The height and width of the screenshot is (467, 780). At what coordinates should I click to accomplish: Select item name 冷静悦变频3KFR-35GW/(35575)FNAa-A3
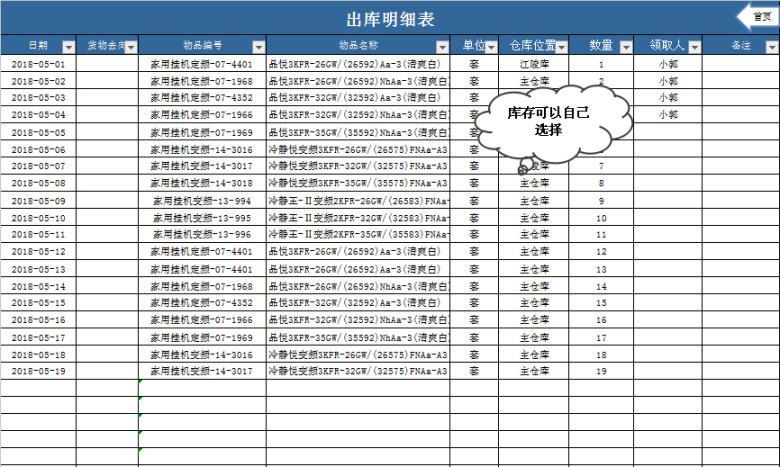click(358, 183)
